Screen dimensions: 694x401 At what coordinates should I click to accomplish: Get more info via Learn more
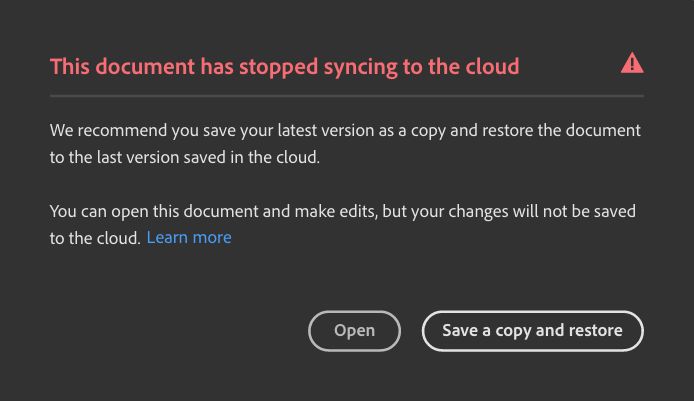coord(189,237)
